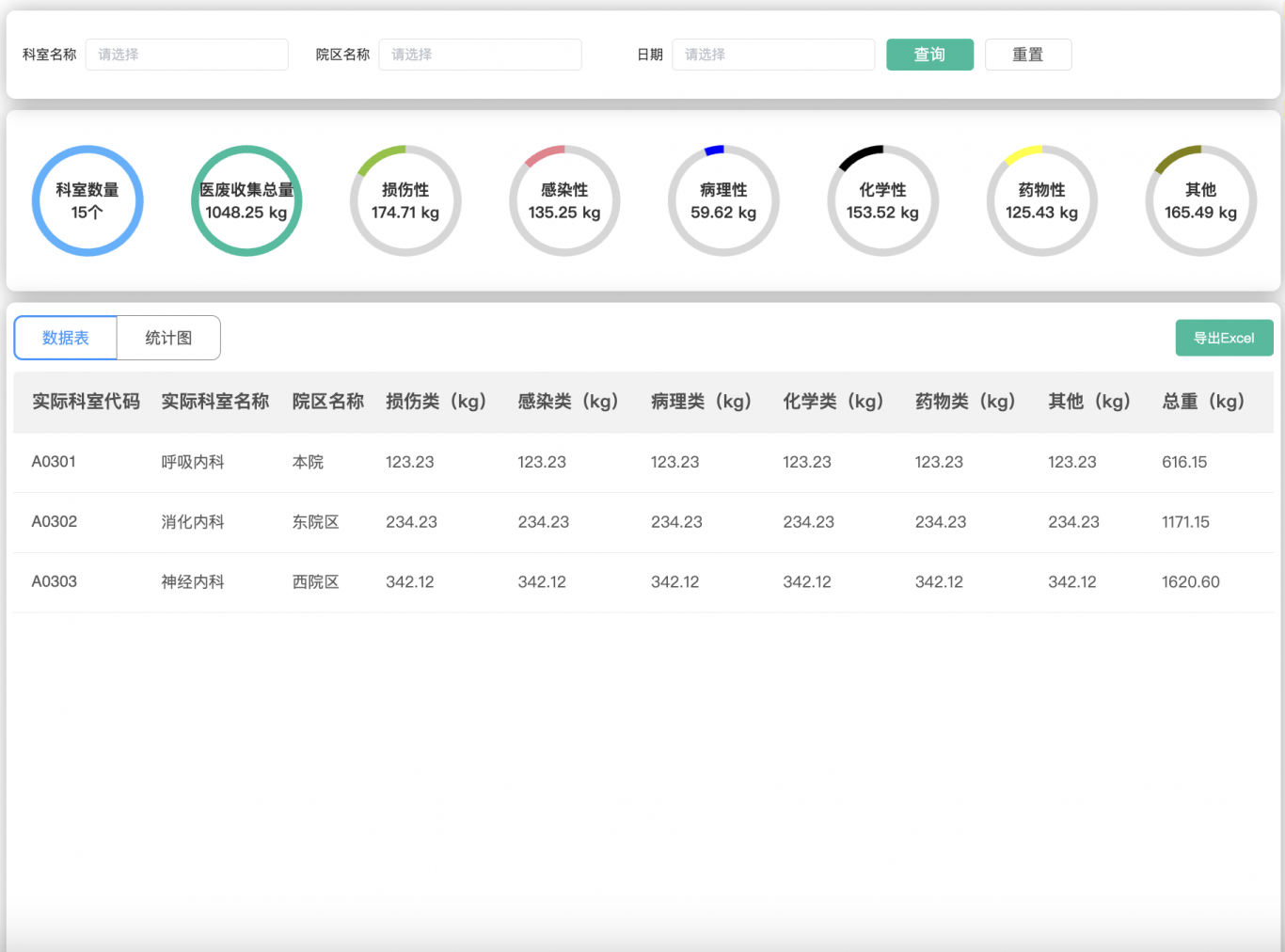Click the 药物类（kg） column header
Image resolution: width=1285 pixels, height=952 pixels.
point(966,402)
